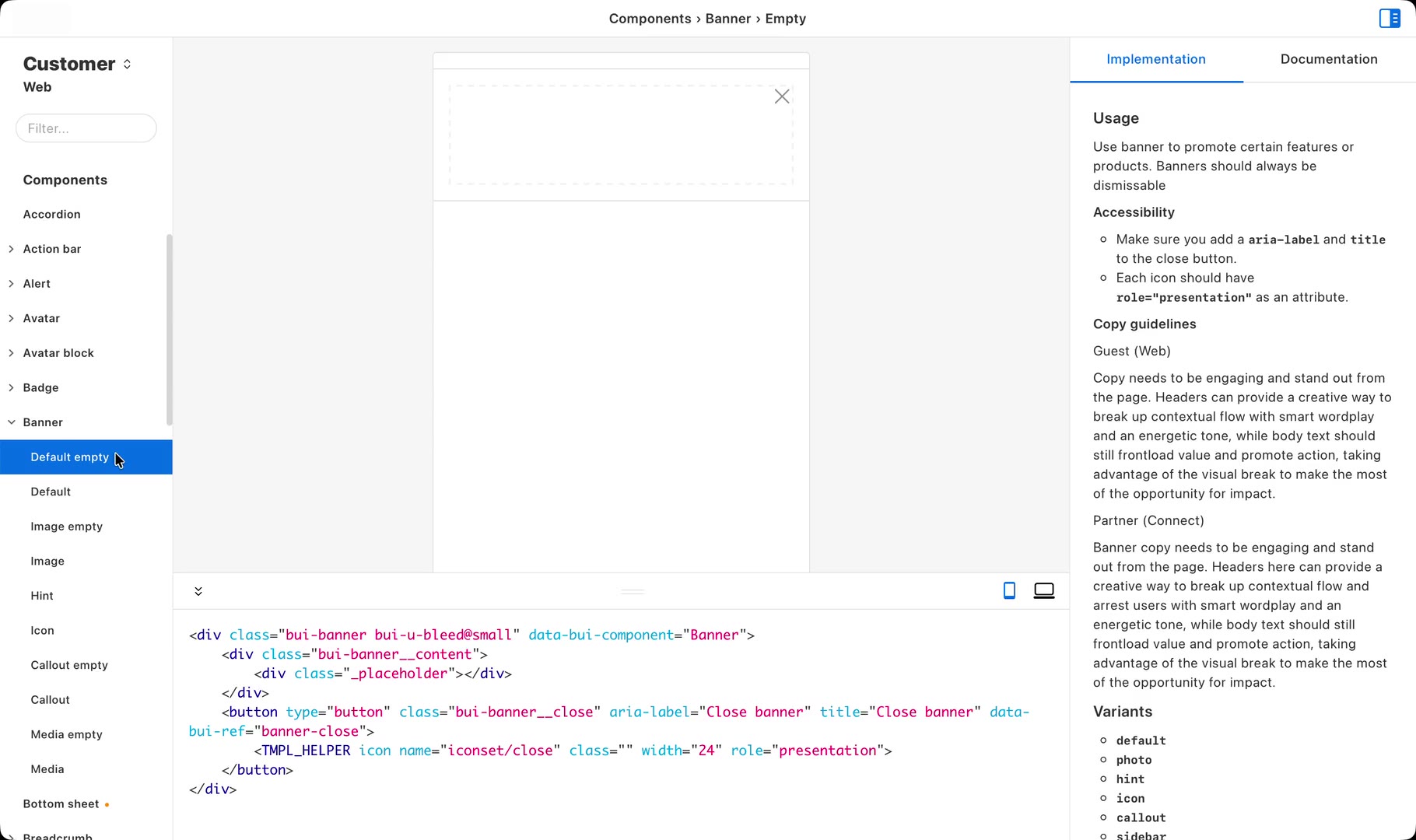This screenshot has width=1416, height=840.
Task: Open the Documentation tab
Action: pyautogui.click(x=1329, y=59)
